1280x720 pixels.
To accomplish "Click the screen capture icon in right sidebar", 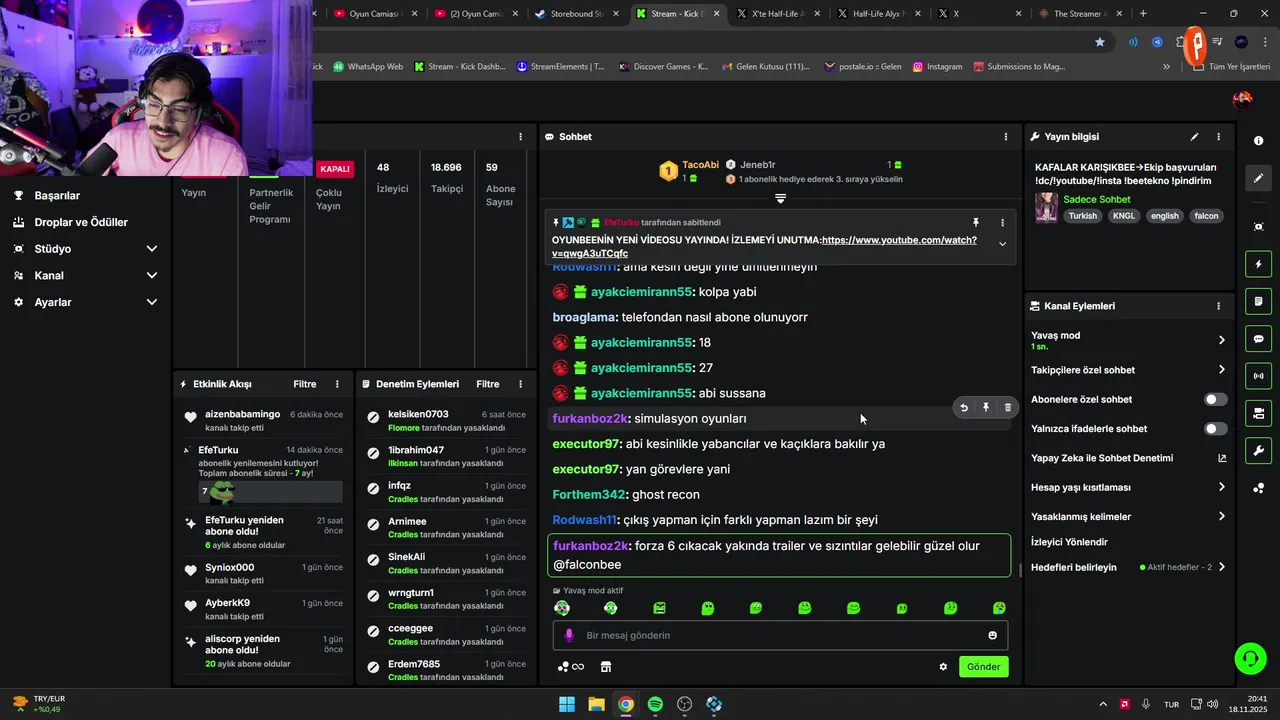I will click(x=1258, y=227).
